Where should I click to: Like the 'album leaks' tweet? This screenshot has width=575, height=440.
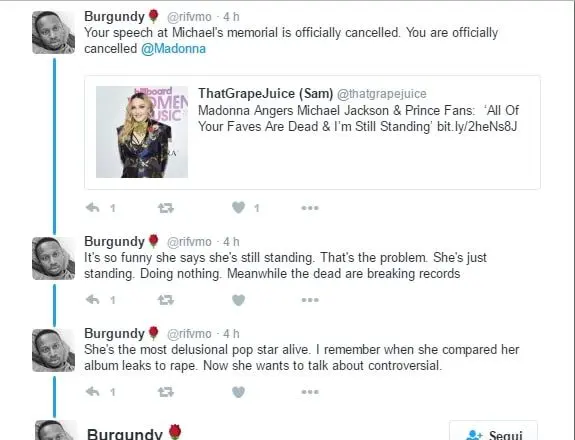tap(238, 392)
